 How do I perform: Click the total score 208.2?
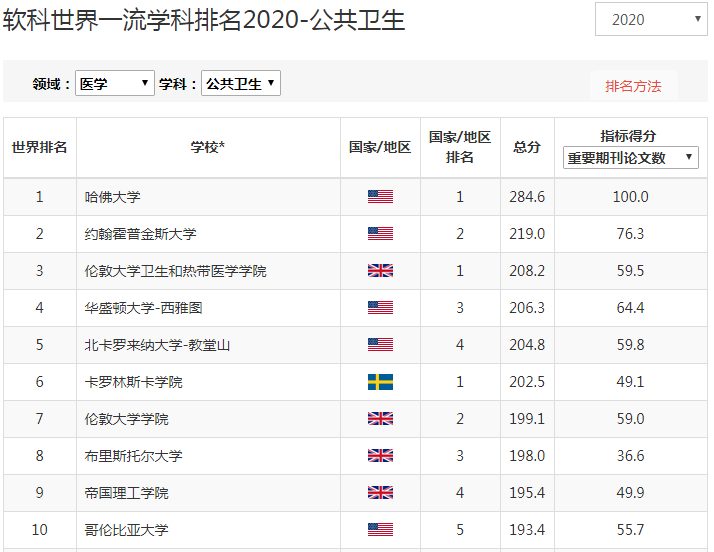(527, 271)
